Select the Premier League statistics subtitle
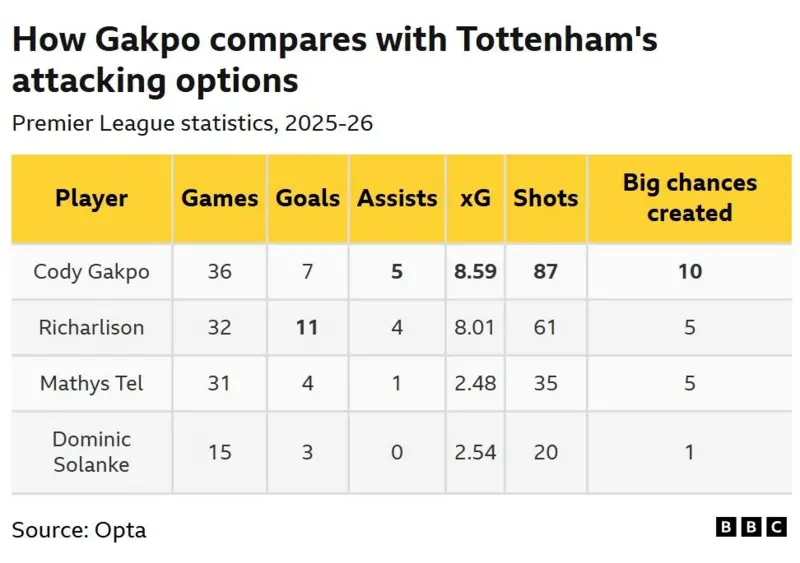800x563 pixels. pos(192,124)
